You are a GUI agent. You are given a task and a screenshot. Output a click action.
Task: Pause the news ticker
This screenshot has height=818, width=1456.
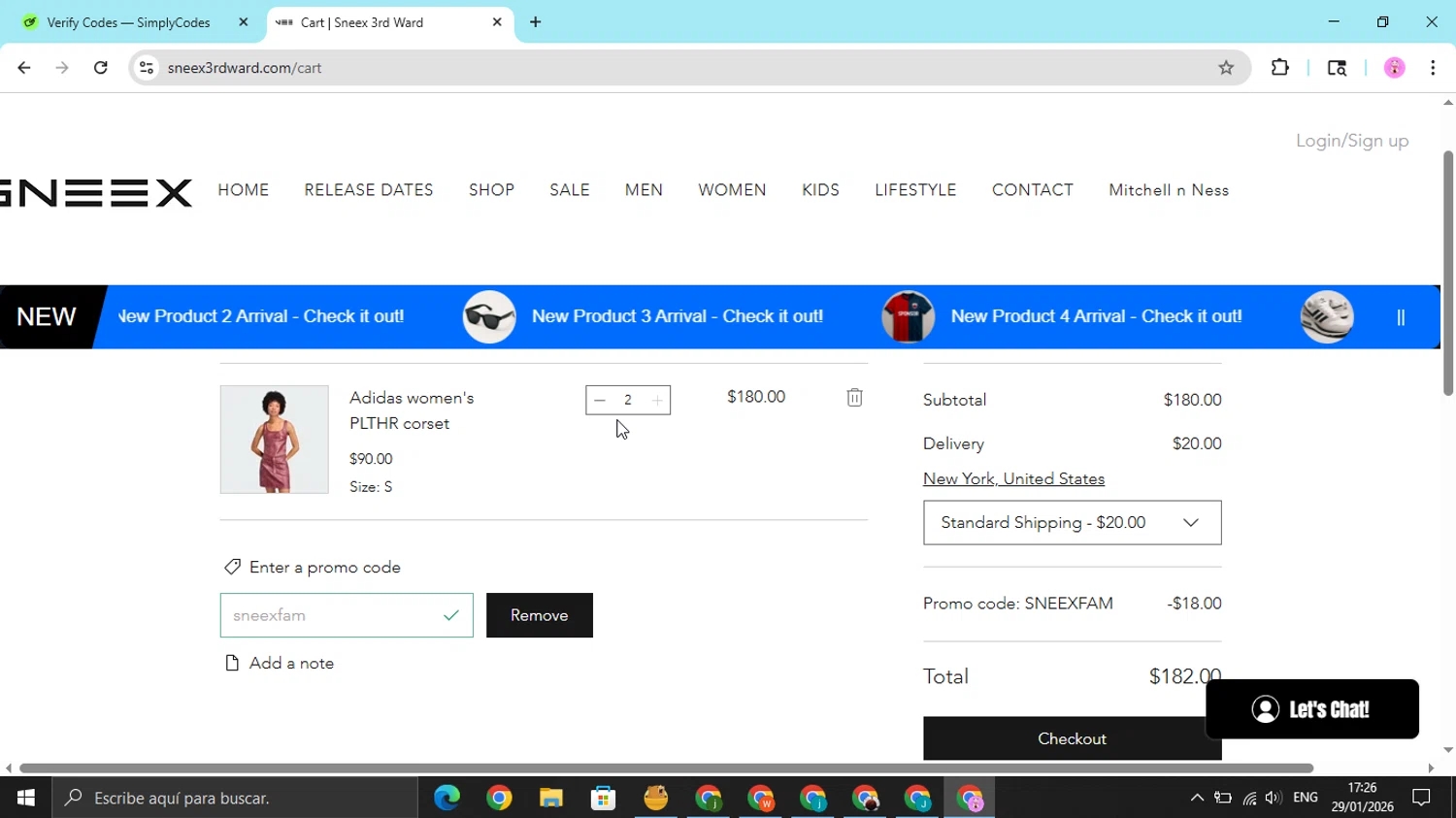click(x=1401, y=317)
